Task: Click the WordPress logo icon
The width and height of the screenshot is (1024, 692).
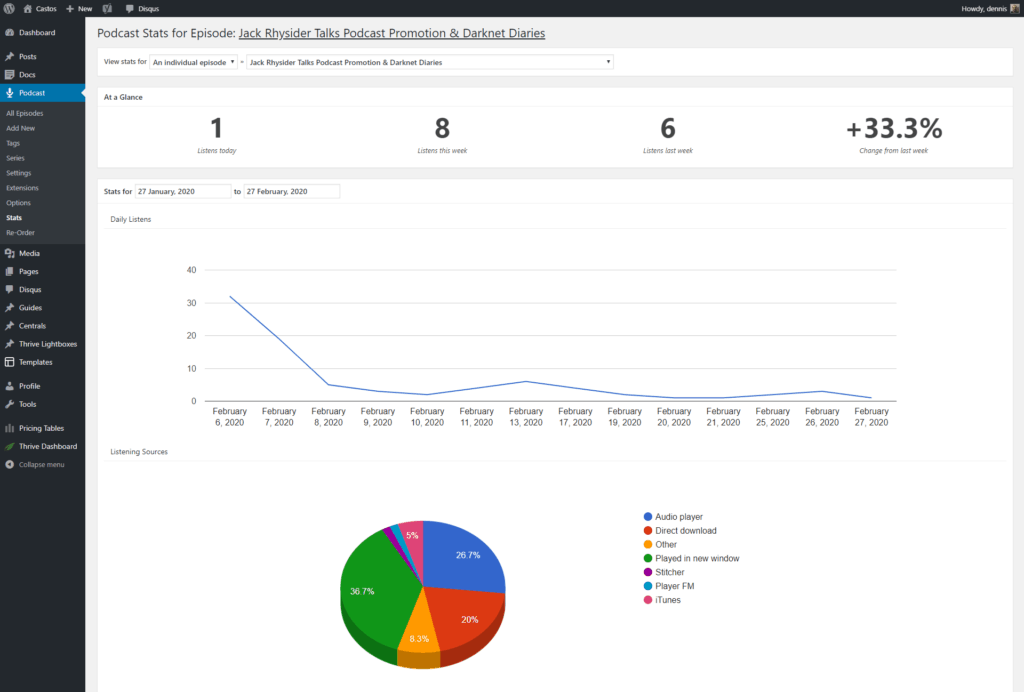Action: click(x=9, y=8)
